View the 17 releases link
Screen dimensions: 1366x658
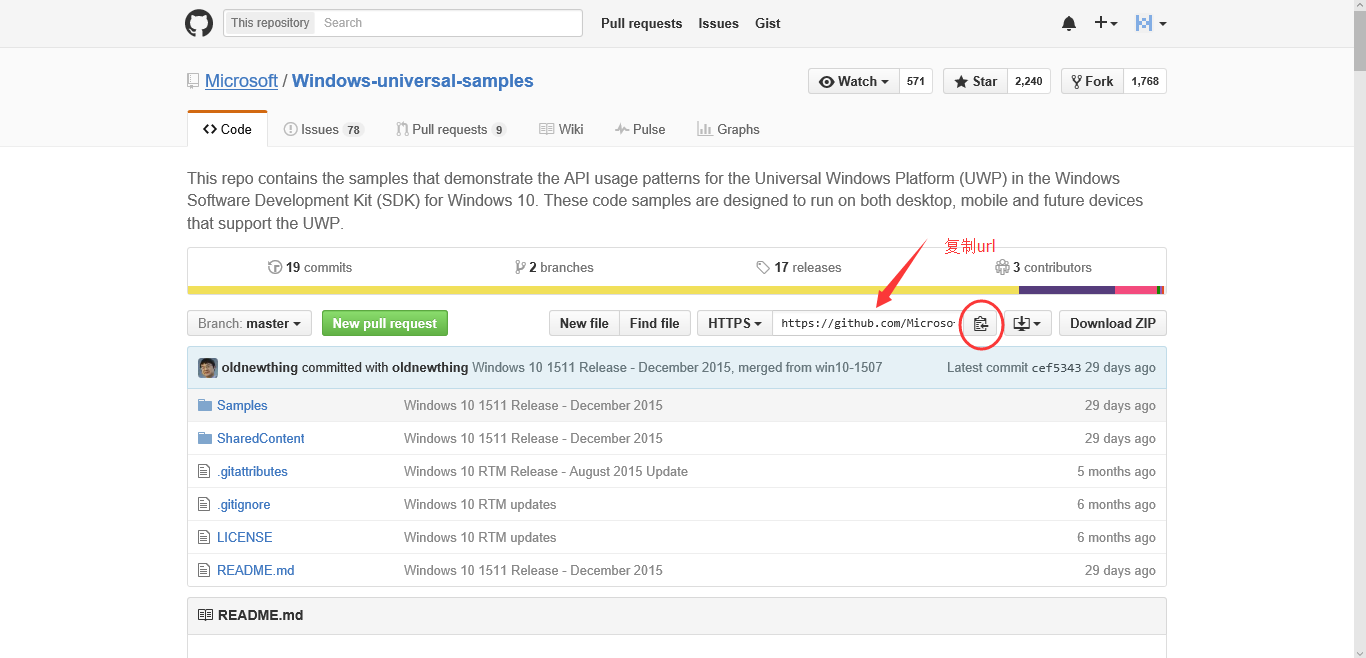point(799,267)
